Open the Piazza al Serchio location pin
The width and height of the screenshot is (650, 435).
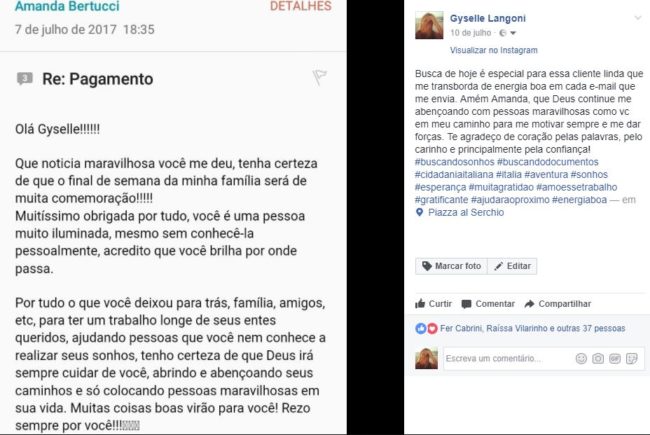point(420,212)
